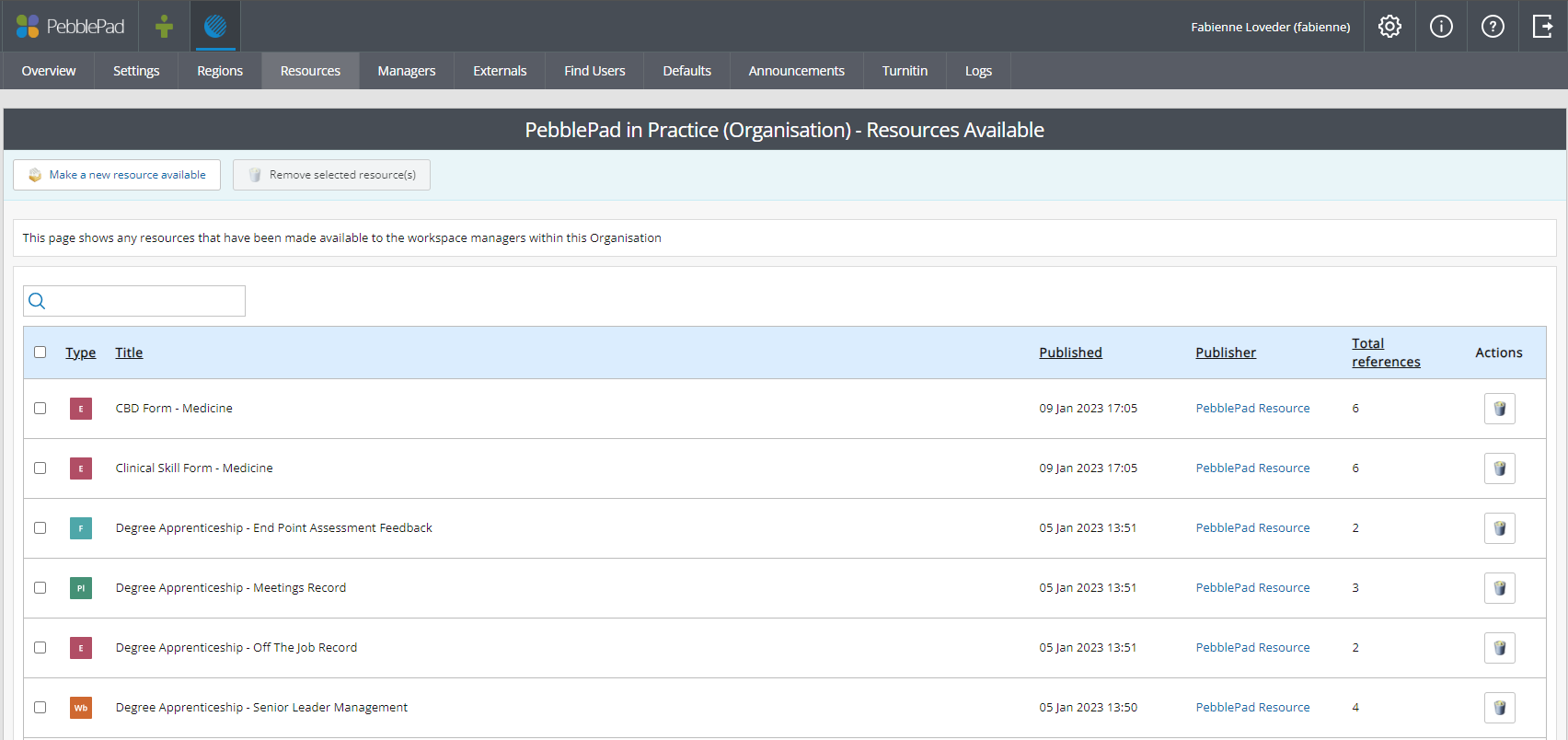This screenshot has height=740, width=1568.
Task: Click the E type icon for CBD Form
Action: [81, 409]
